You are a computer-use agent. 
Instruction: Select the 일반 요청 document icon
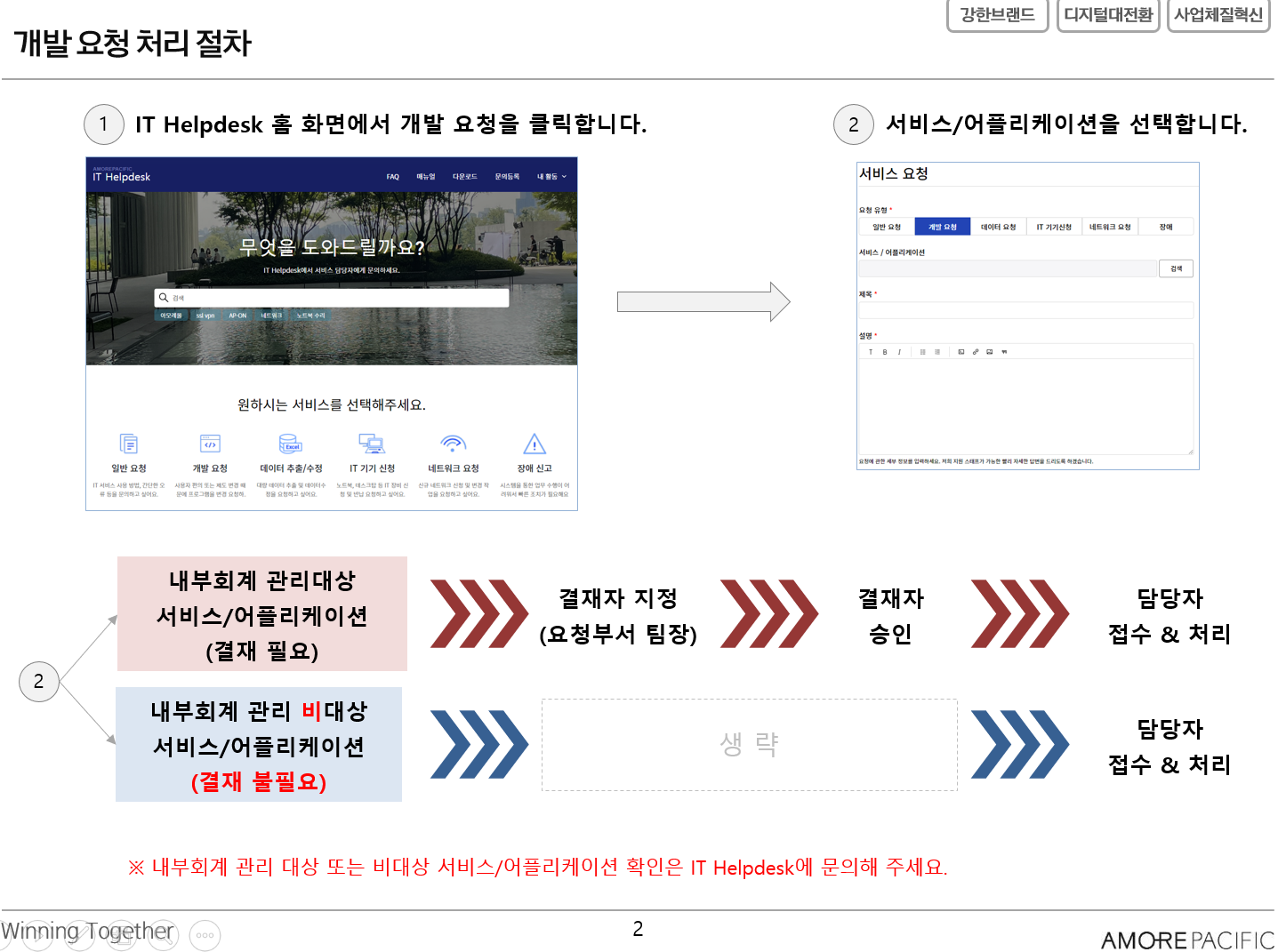coord(129,444)
